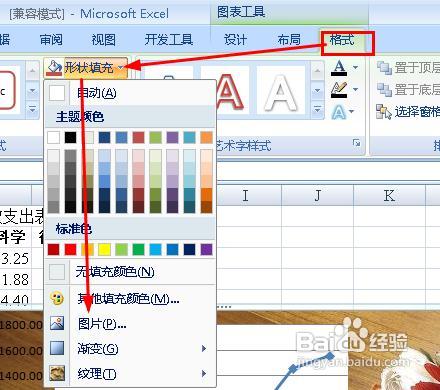The image size is (440, 390).
Task: Open the 渐变(G) gradient submenu
Action: point(130,349)
